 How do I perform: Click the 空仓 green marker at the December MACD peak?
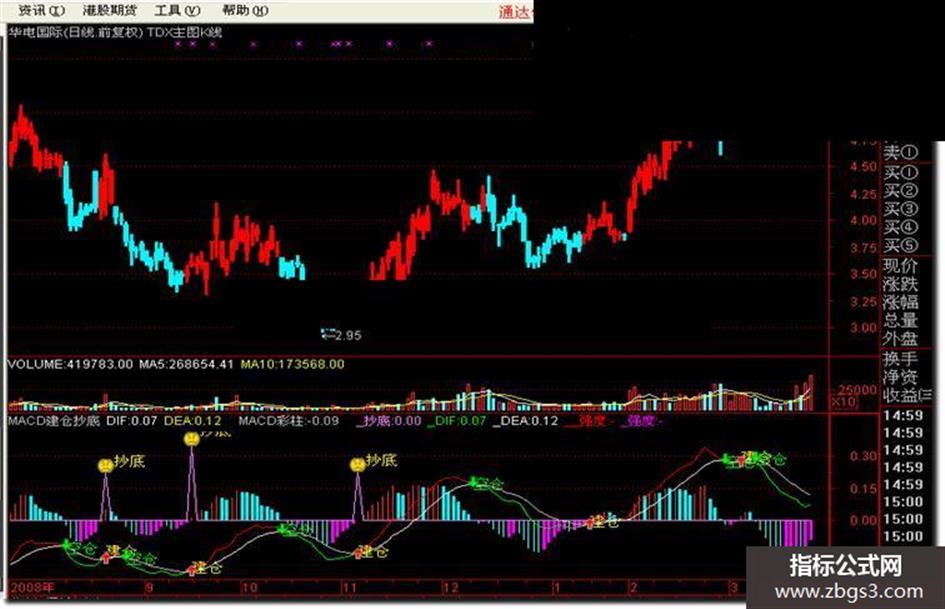point(474,482)
